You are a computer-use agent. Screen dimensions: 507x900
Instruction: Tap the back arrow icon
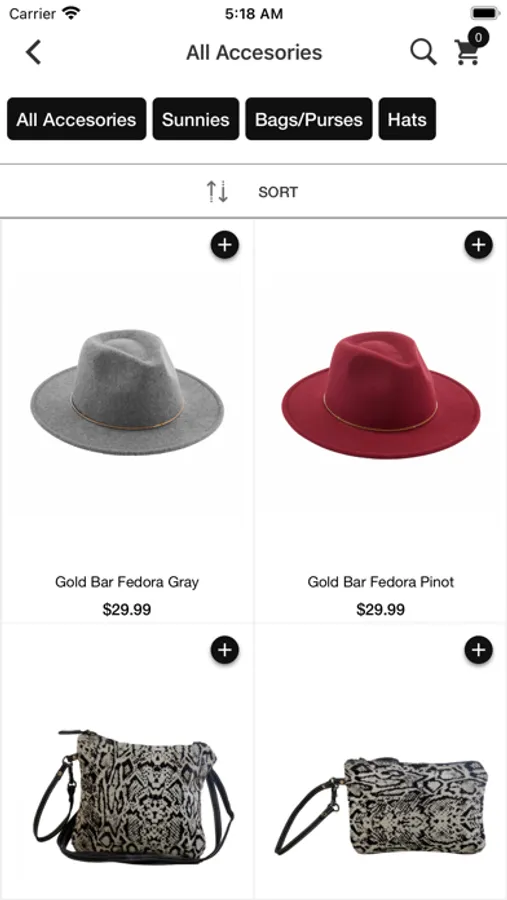[33, 52]
